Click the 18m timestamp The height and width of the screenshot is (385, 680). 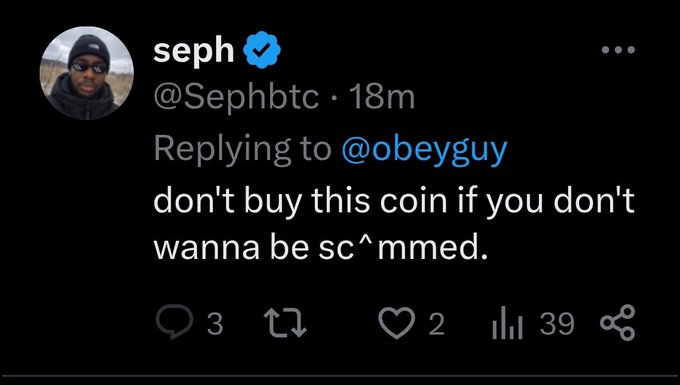[382, 98]
